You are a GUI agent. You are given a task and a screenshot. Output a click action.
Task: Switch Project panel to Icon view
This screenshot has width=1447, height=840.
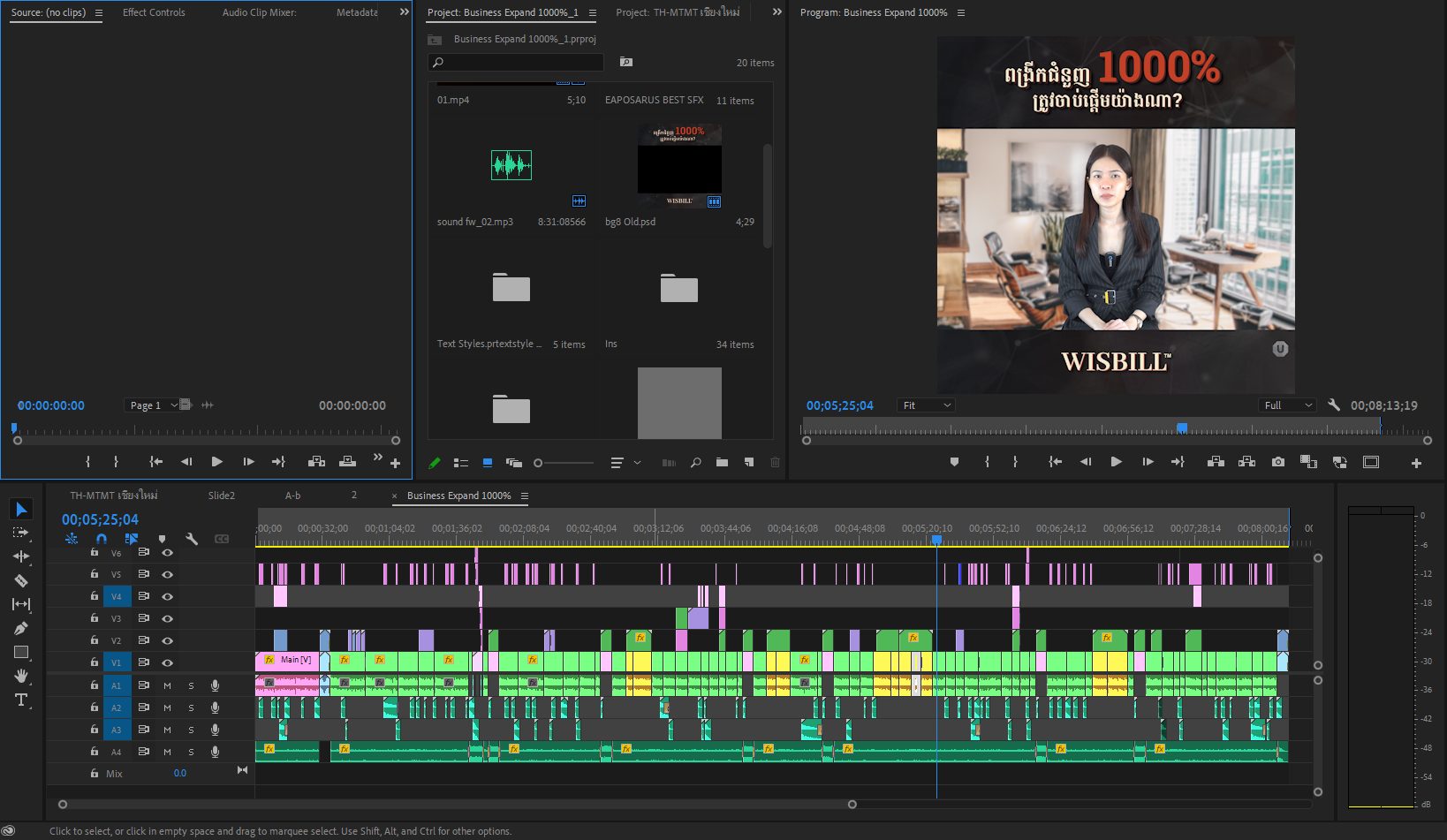click(487, 463)
